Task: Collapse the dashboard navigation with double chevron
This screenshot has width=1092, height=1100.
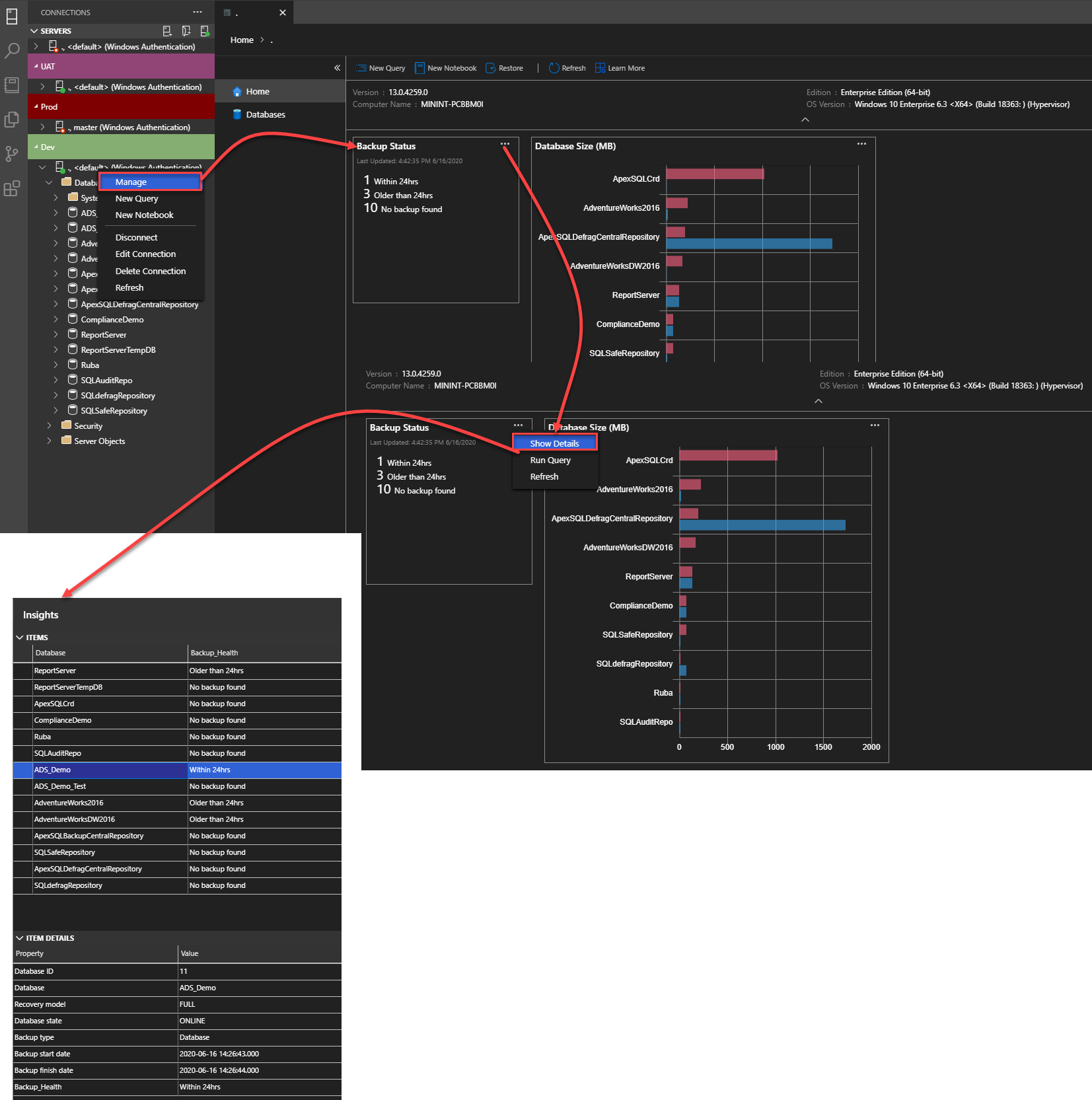Action: tap(337, 67)
